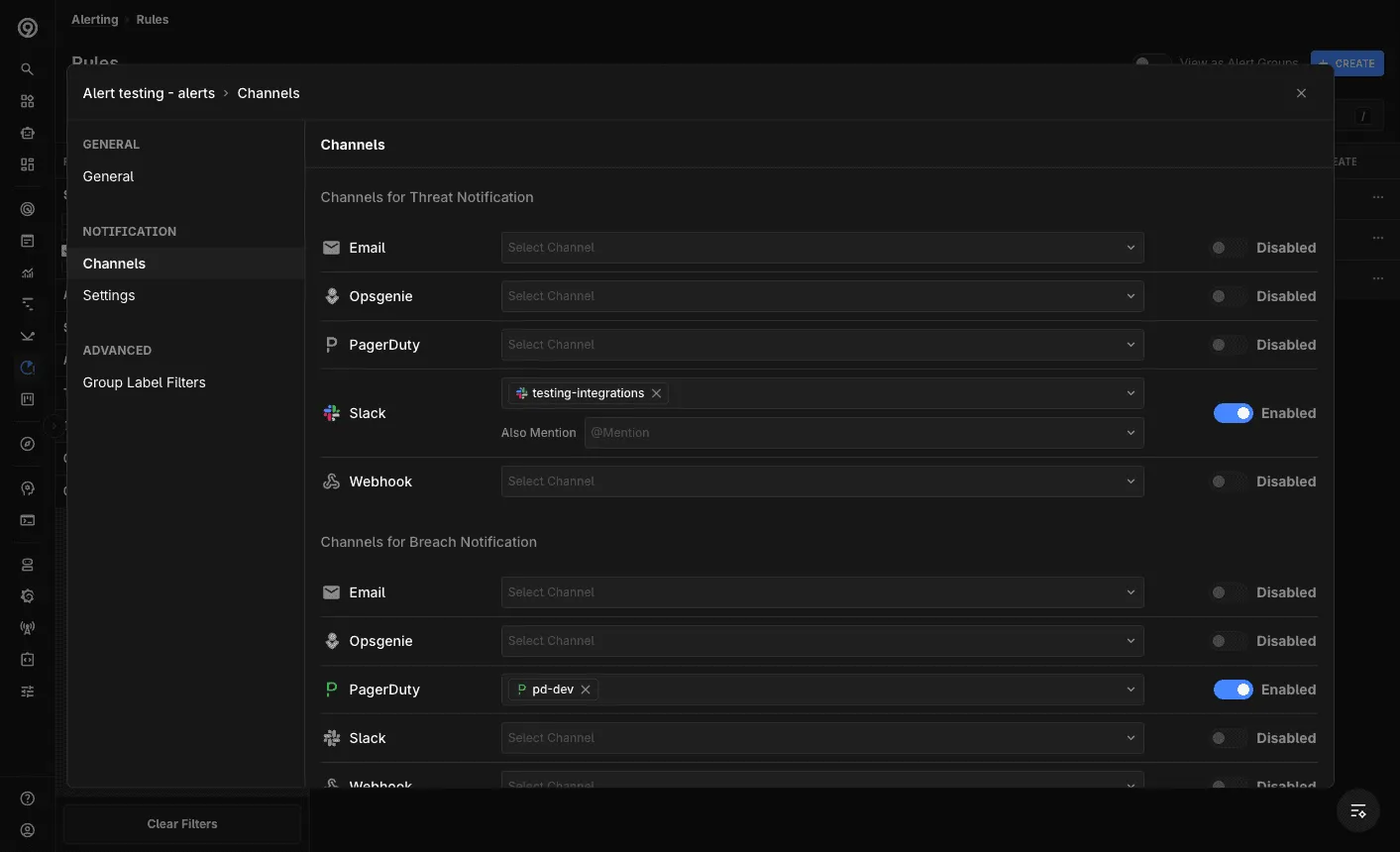Expand the Threat Slack channel dropdown arrow

coord(1131,393)
